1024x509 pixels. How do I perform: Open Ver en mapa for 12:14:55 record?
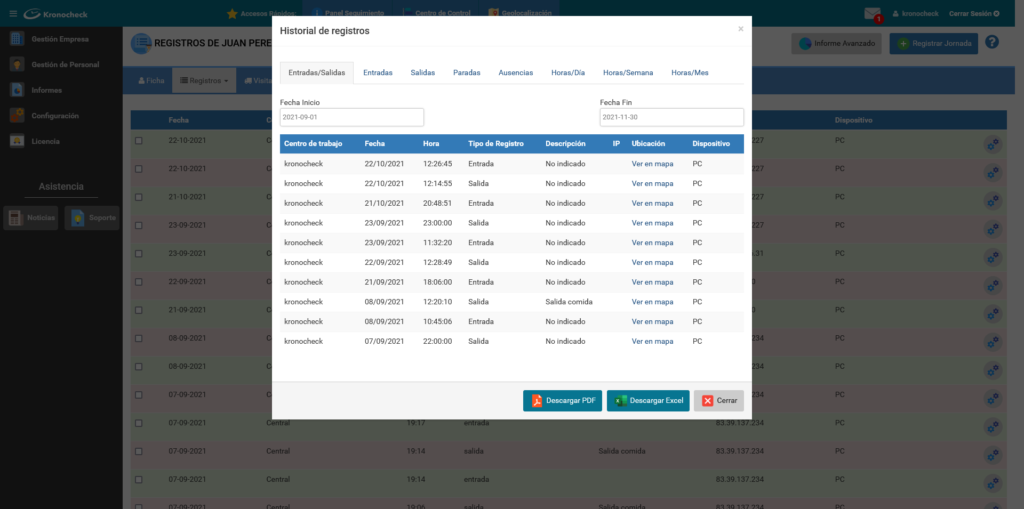tap(652, 184)
